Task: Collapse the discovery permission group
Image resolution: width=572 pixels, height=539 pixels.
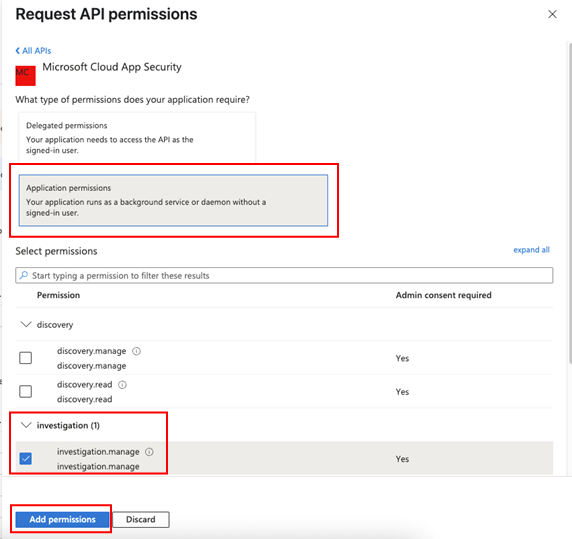Action: point(26,324)
